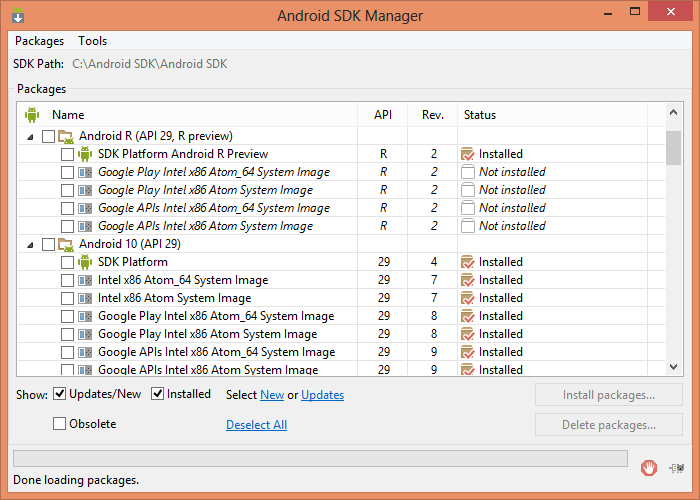Viewport: 700px width, 500px height.
Task: Click system image icon for Google APIs Atom R
Action: [85, 226]
